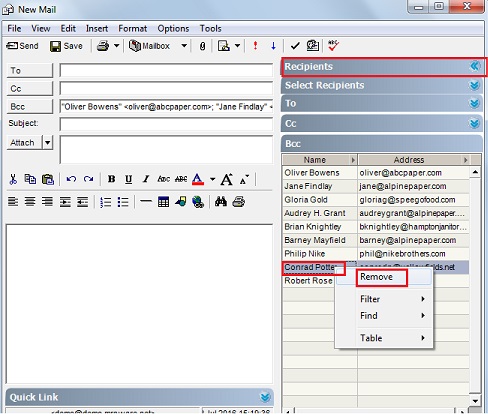Click into the Subject input field
488x414 pixels.
coord(166,124)
